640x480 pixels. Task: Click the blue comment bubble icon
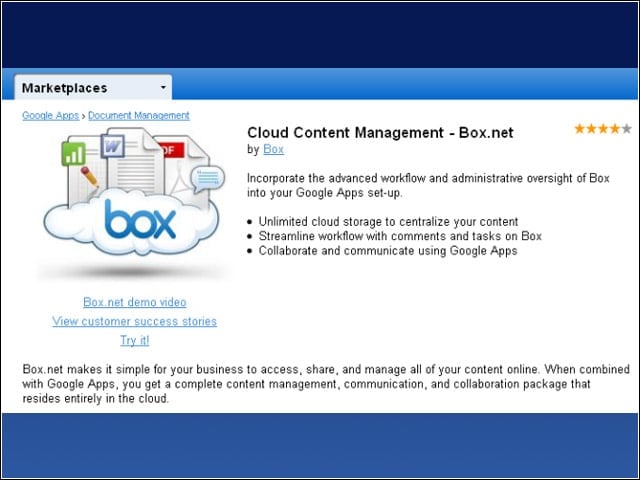pyautogui.click(x=208, y=178)
